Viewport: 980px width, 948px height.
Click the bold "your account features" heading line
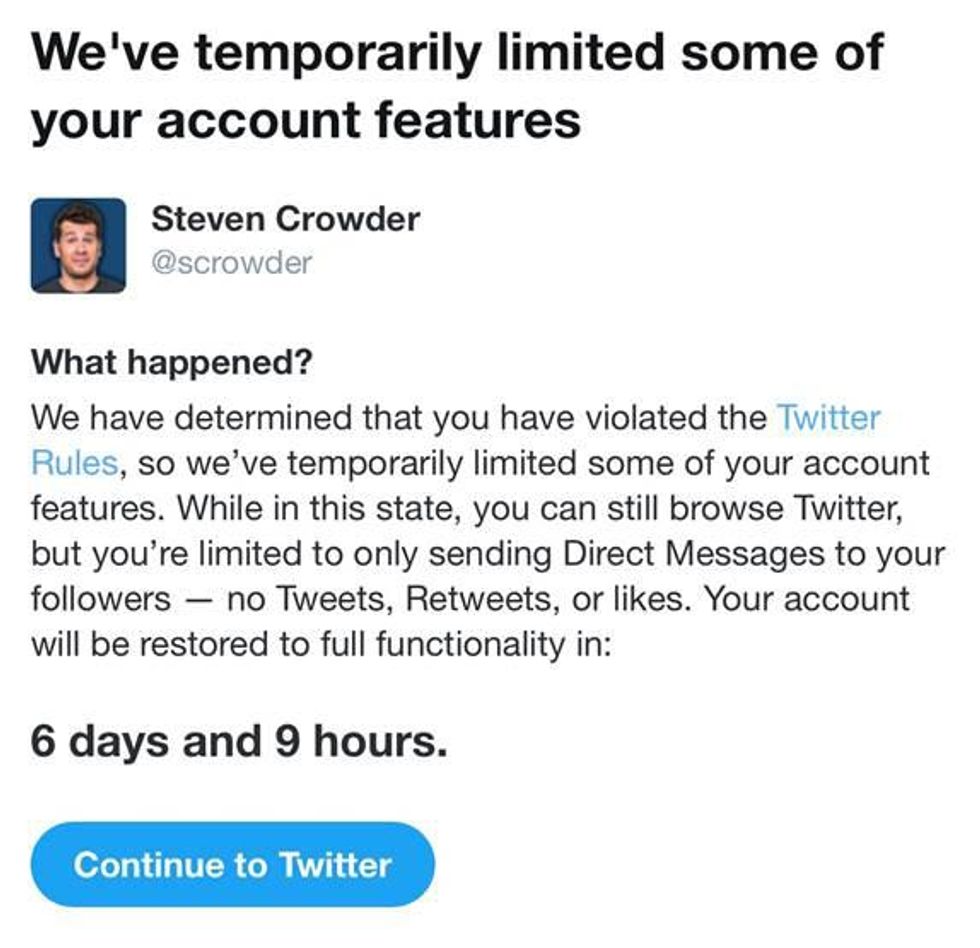(x=305, y=120)
